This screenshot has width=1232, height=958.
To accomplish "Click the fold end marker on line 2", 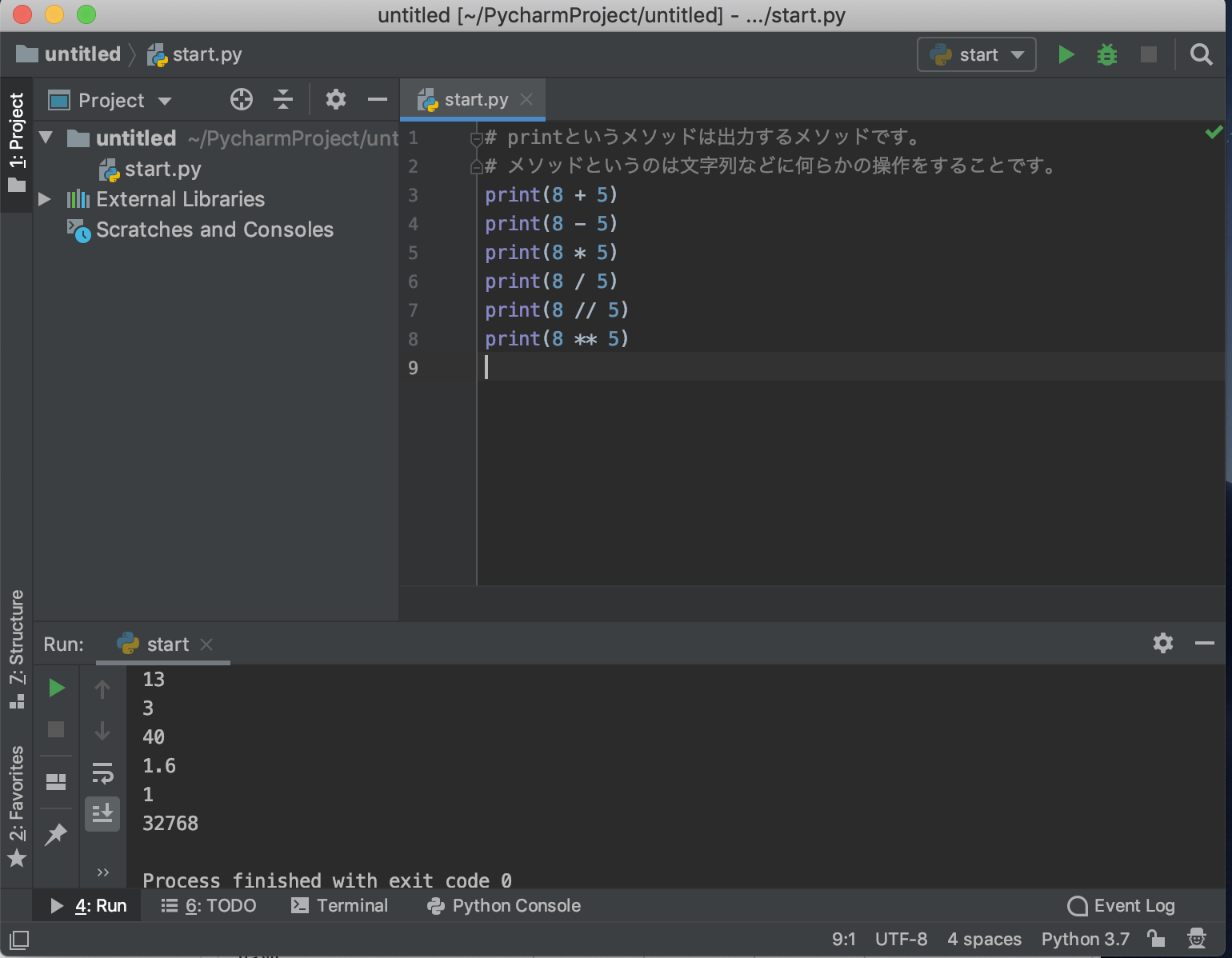I will (476, 166).
